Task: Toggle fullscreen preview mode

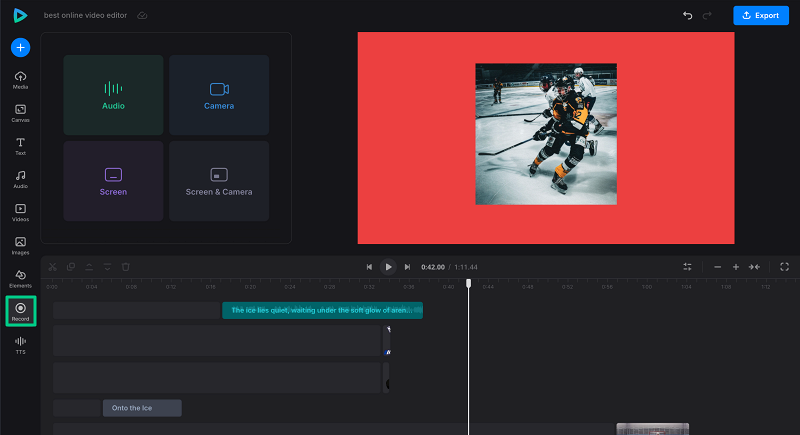Action: pyautogui.click(x=785, y=267)
